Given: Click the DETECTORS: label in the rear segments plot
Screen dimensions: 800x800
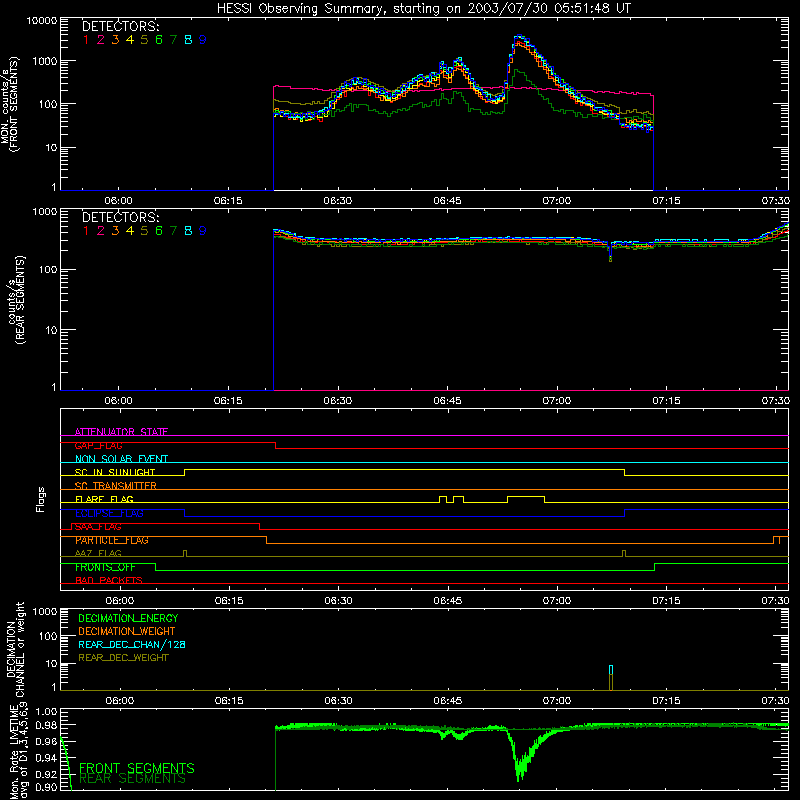Looking at the screenshot, I should tap(120, 217).
